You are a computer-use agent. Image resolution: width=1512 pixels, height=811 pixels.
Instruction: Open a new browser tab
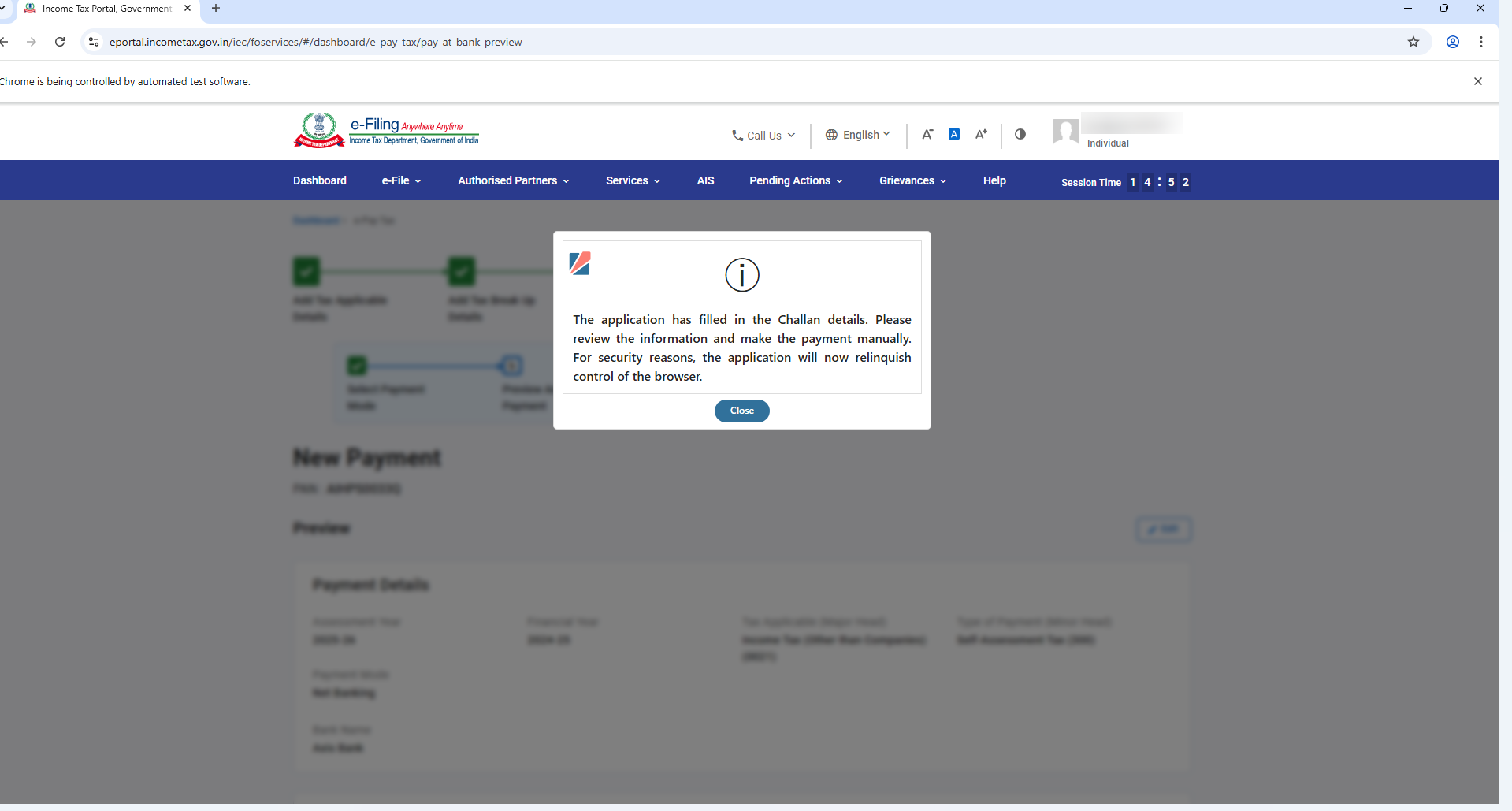[216, 9]
